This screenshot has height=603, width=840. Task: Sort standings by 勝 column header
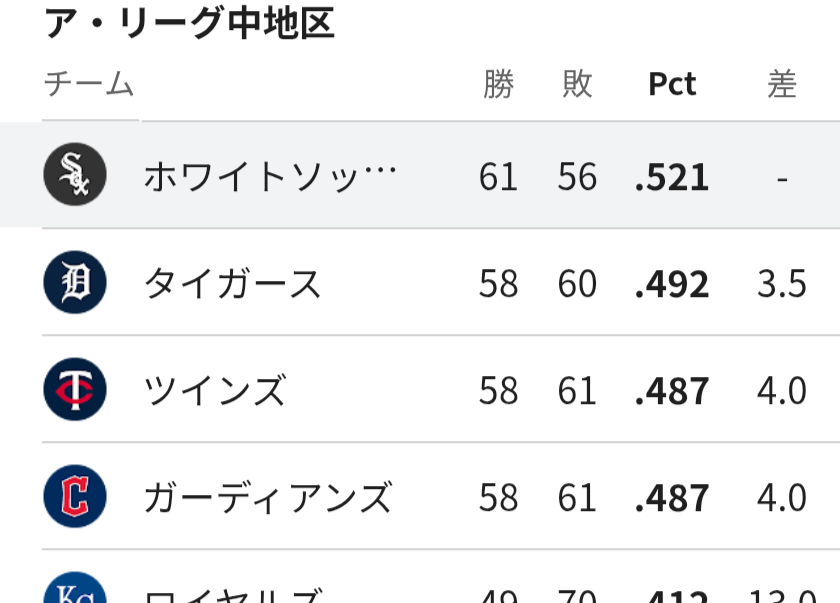[499, 84]
